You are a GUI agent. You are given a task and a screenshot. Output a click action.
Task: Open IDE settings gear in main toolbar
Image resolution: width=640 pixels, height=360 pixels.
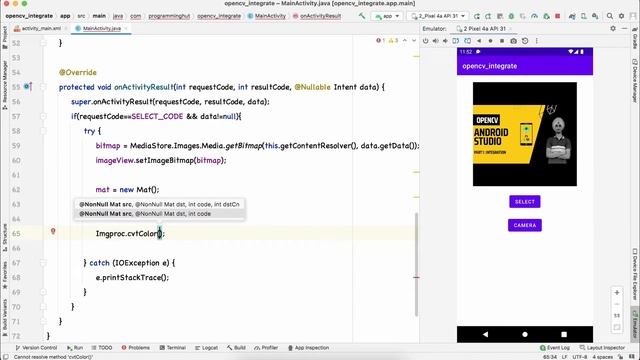click(x=621, y=16)
